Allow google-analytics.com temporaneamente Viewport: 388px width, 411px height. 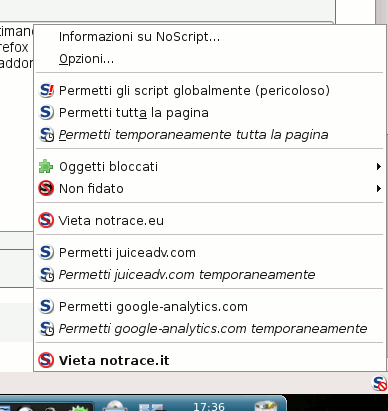coord(209,329)
